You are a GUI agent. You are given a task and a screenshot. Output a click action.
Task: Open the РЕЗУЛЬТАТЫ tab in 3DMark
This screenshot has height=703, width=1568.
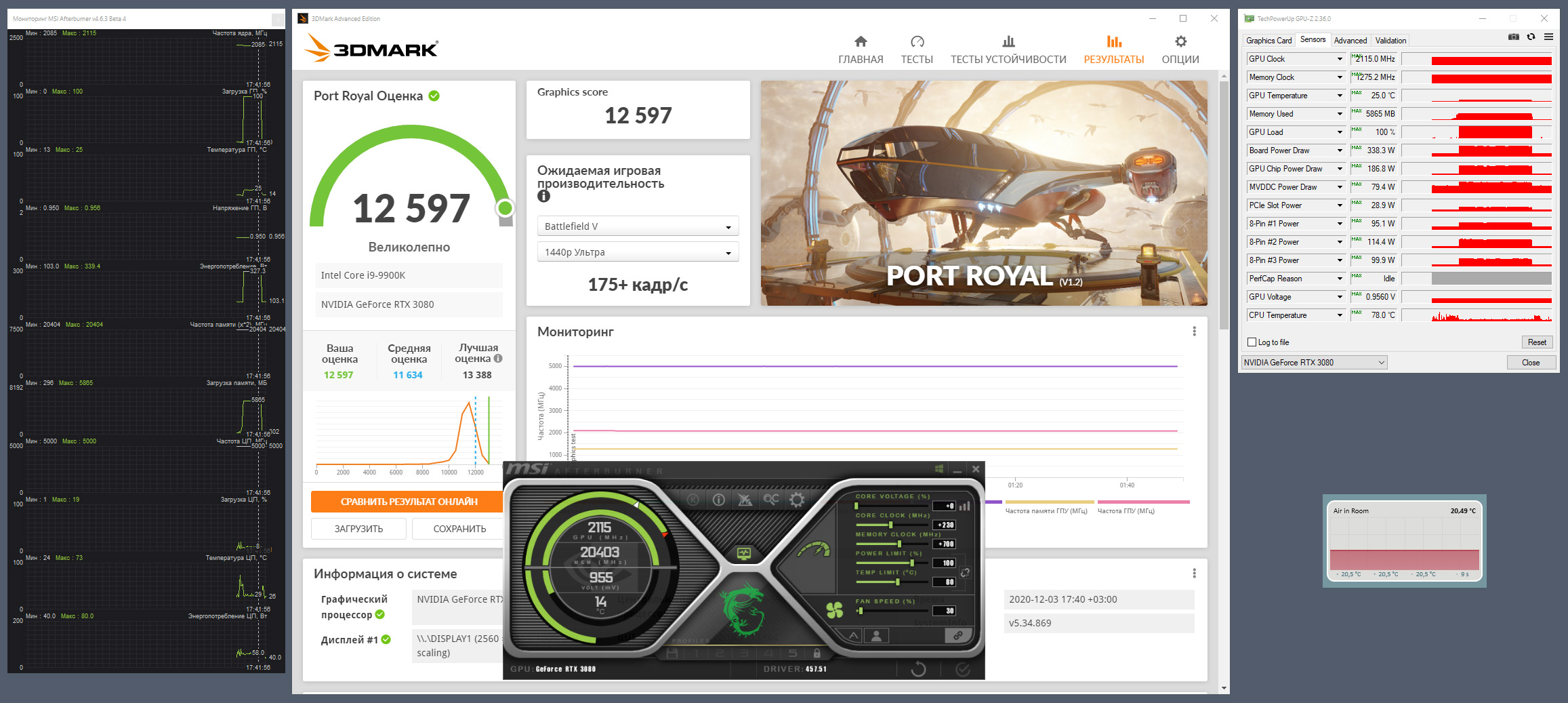1113,50
